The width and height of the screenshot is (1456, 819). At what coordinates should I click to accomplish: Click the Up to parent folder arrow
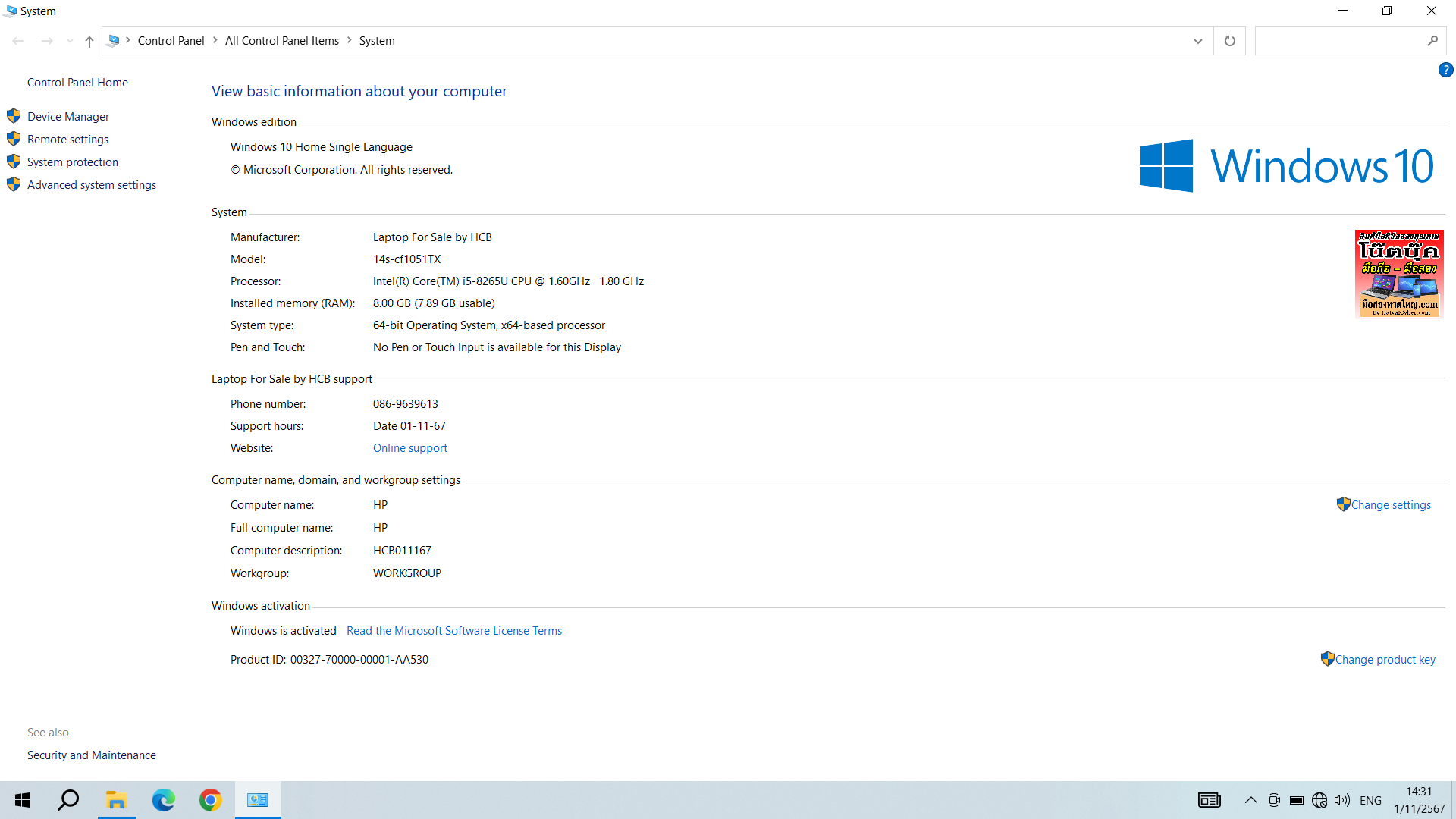(x=89, y=41)
